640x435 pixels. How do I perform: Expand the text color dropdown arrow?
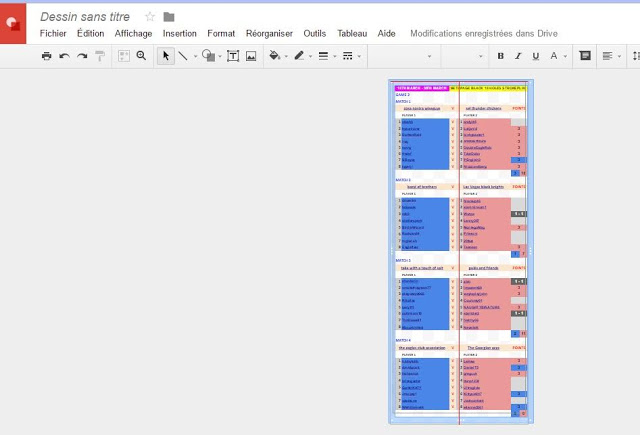point(565,56)
